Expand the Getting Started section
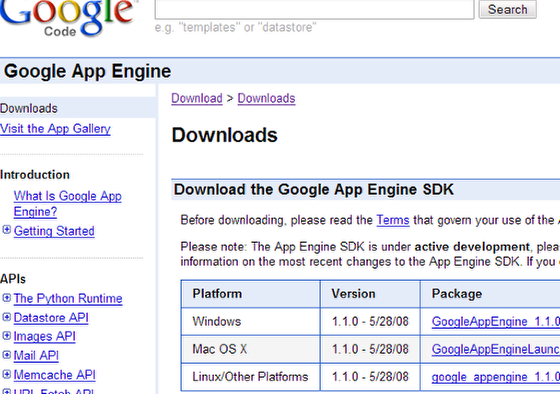560x394 pixels. coord(6,230)
